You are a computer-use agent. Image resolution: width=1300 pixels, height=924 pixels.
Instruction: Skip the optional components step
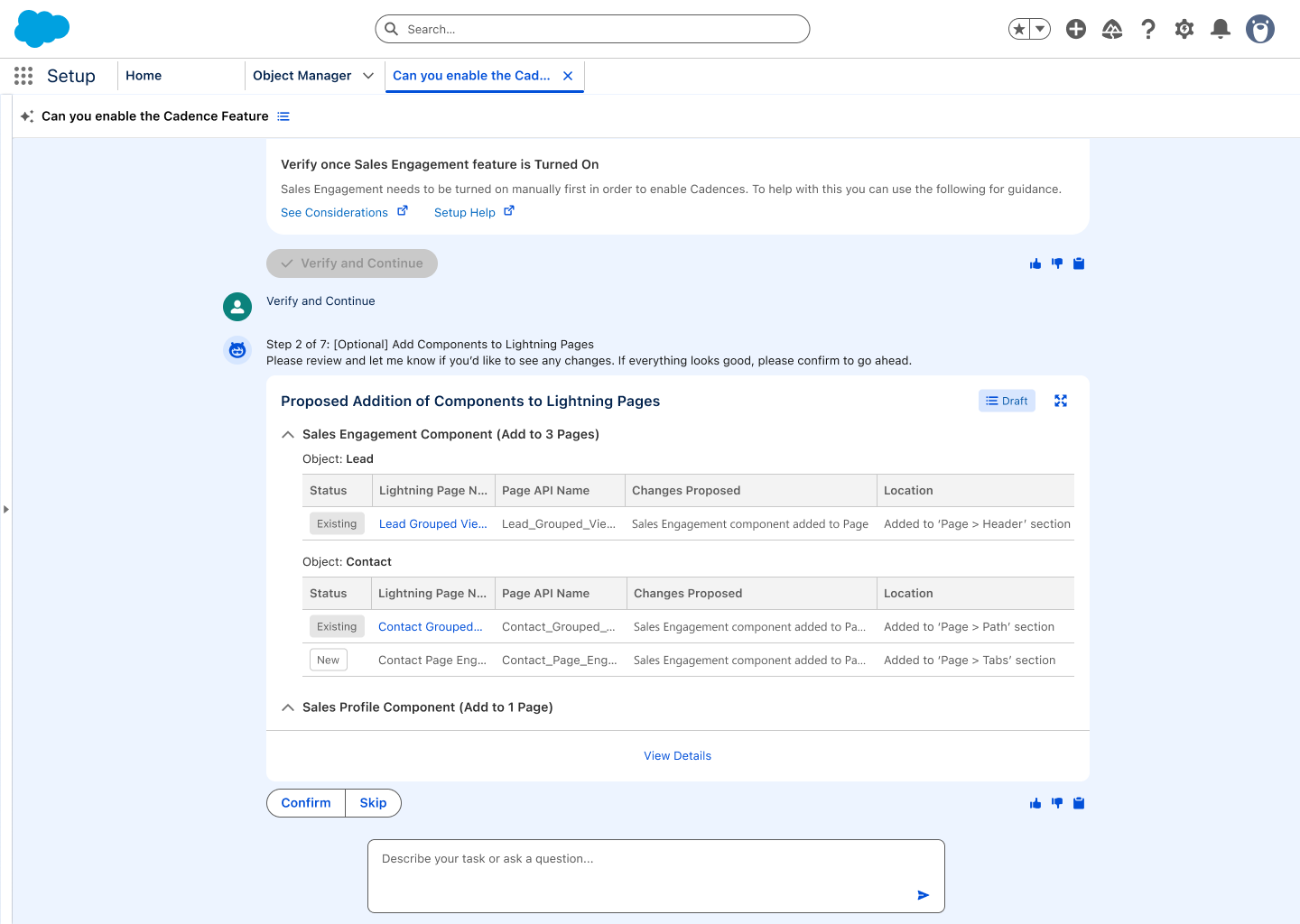click(373, 803)
